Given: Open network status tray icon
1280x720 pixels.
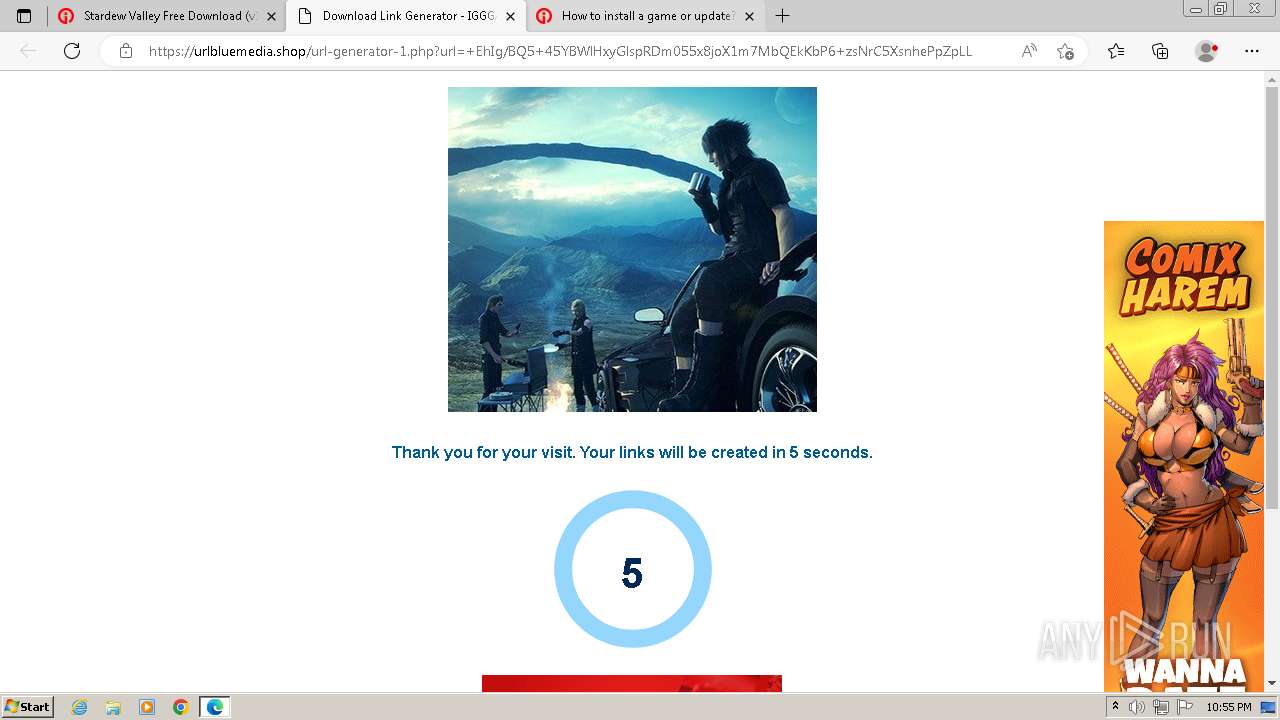Looking at the screenshot, I should [x=1161, y=707].
